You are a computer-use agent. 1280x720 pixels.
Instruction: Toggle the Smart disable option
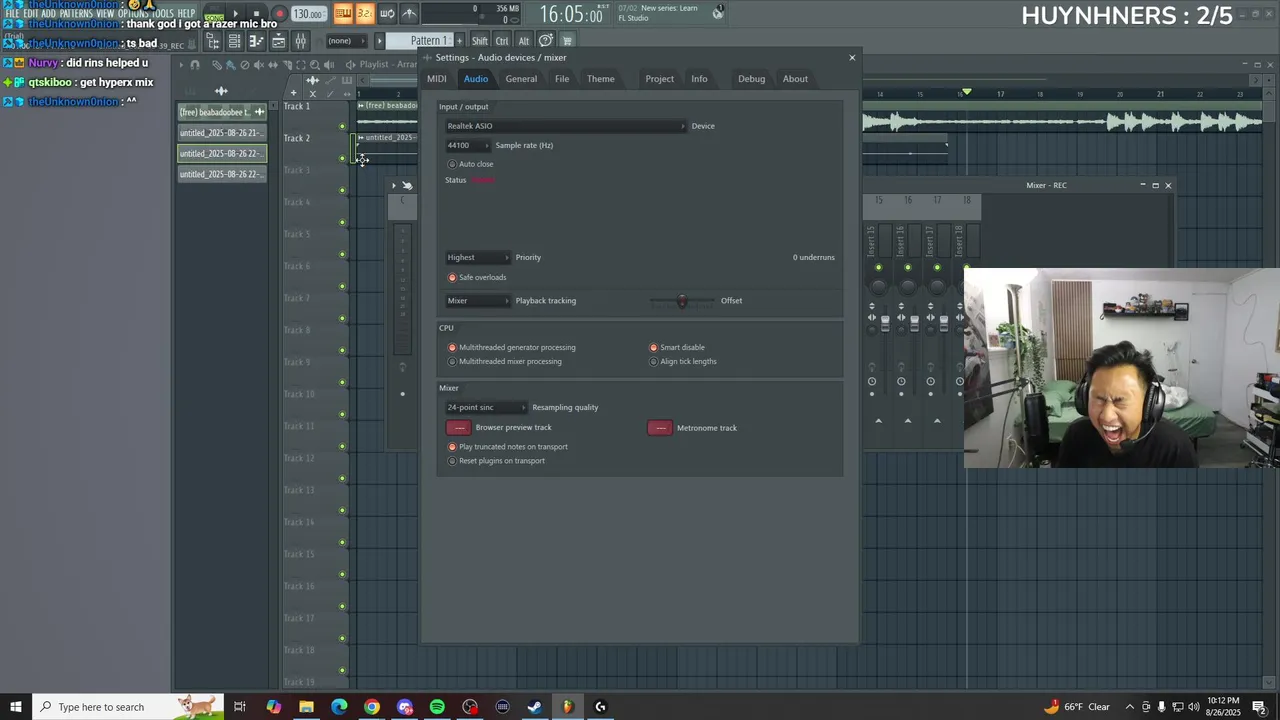pos(677,347)
